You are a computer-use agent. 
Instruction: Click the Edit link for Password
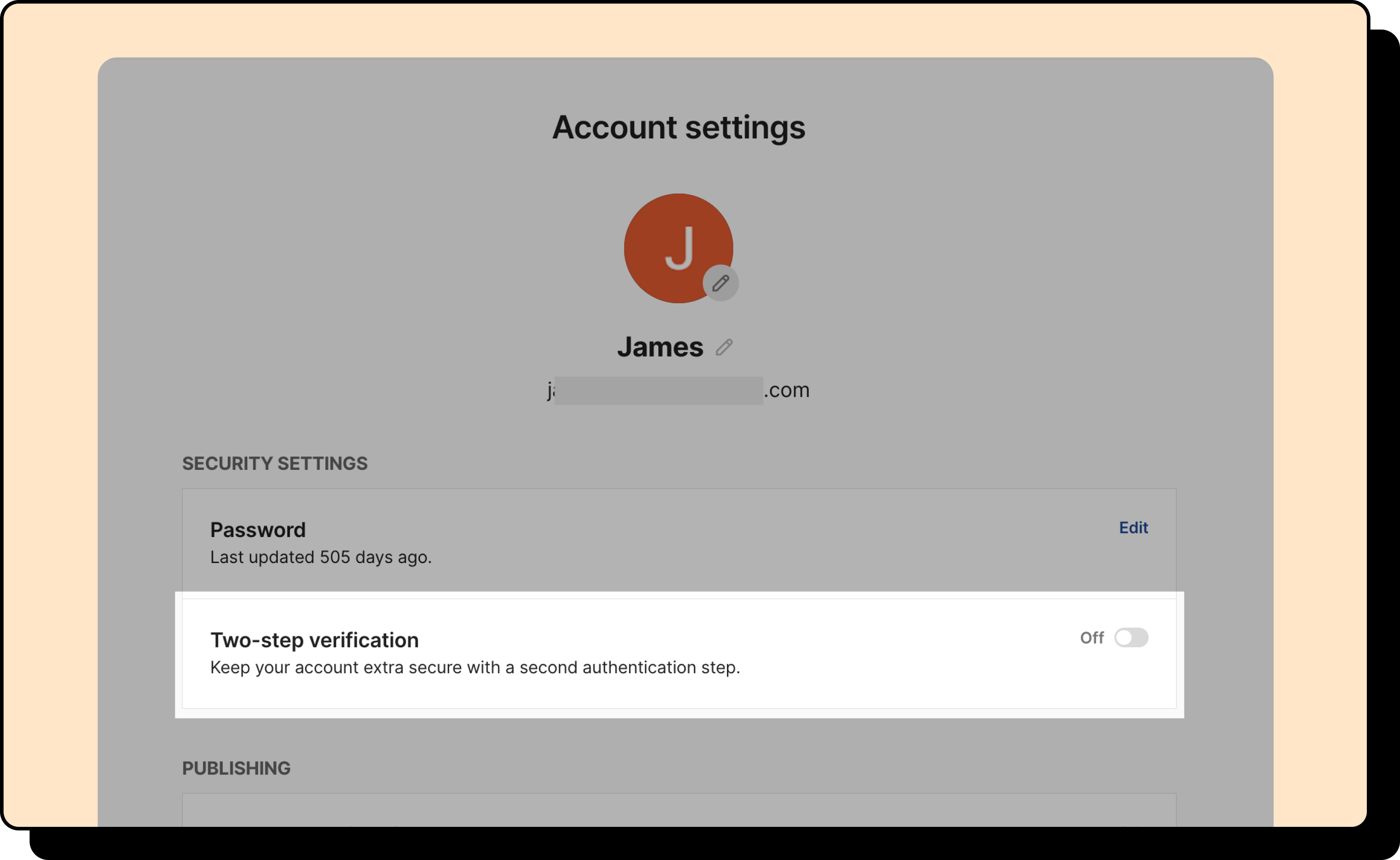click(x=1133, y=528)
